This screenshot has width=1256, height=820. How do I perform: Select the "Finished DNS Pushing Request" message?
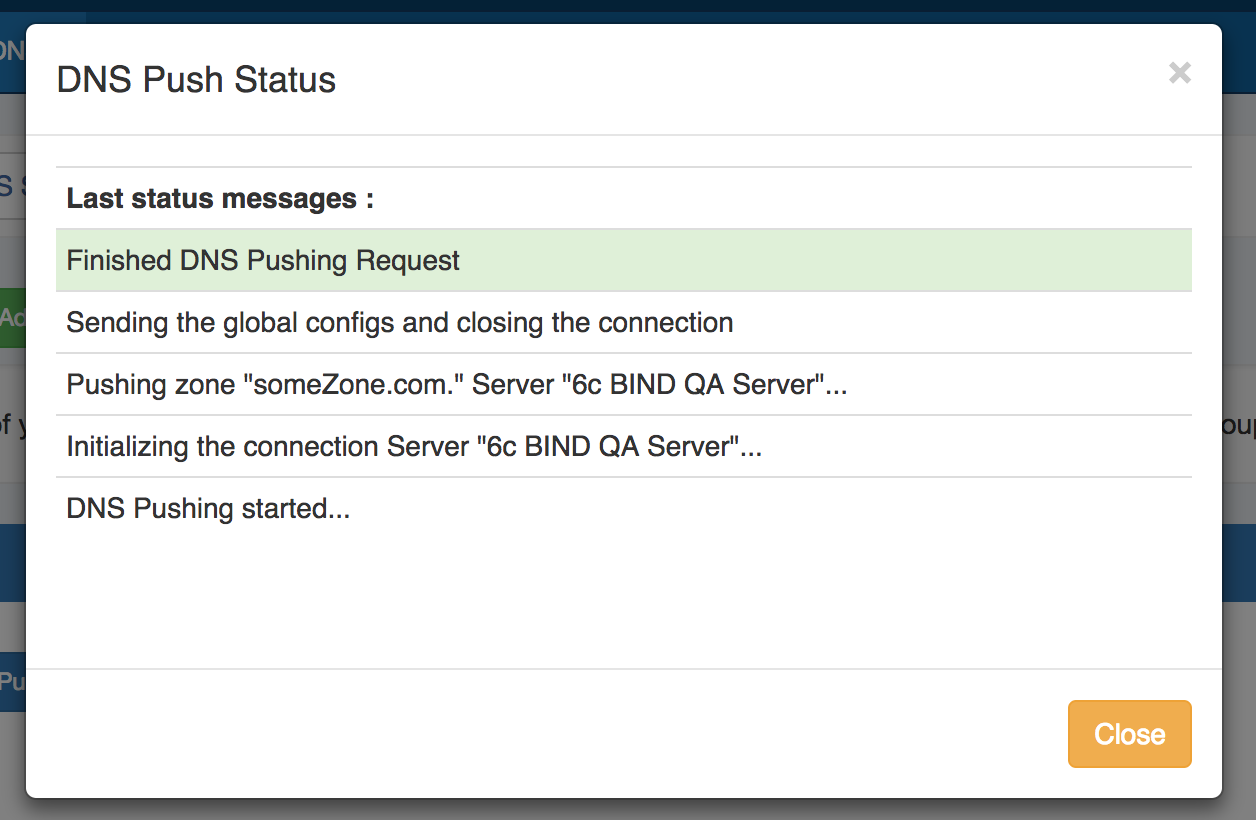click(x=263, y=261)
